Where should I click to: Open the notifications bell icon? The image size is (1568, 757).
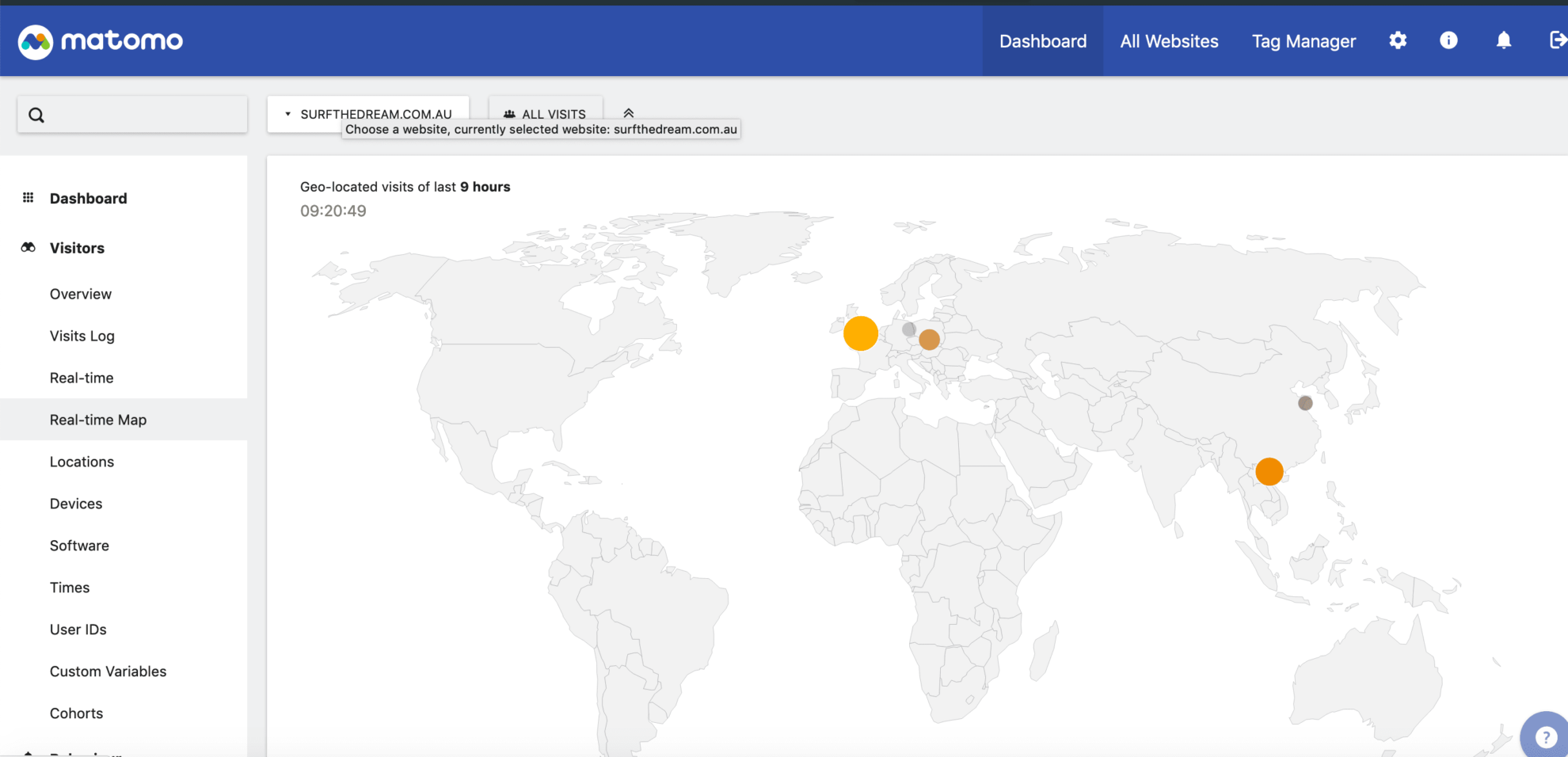[1503, 40]
